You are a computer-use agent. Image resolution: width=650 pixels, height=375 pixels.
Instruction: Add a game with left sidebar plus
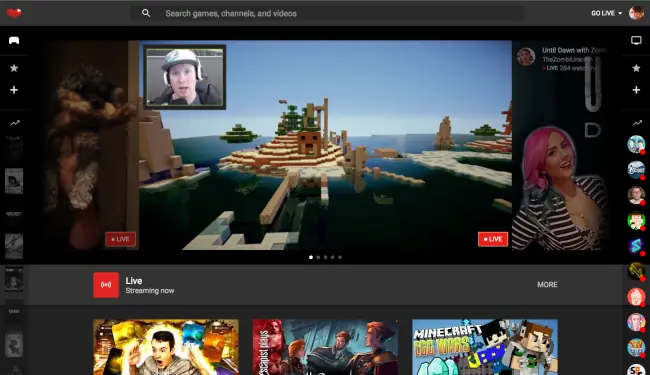click(x=14, y=90)
